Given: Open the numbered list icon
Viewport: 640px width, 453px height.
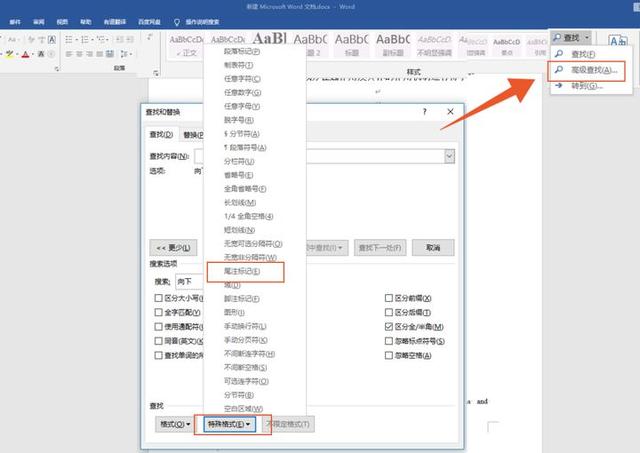Looking at the screenshot, I should click(84, 40).
